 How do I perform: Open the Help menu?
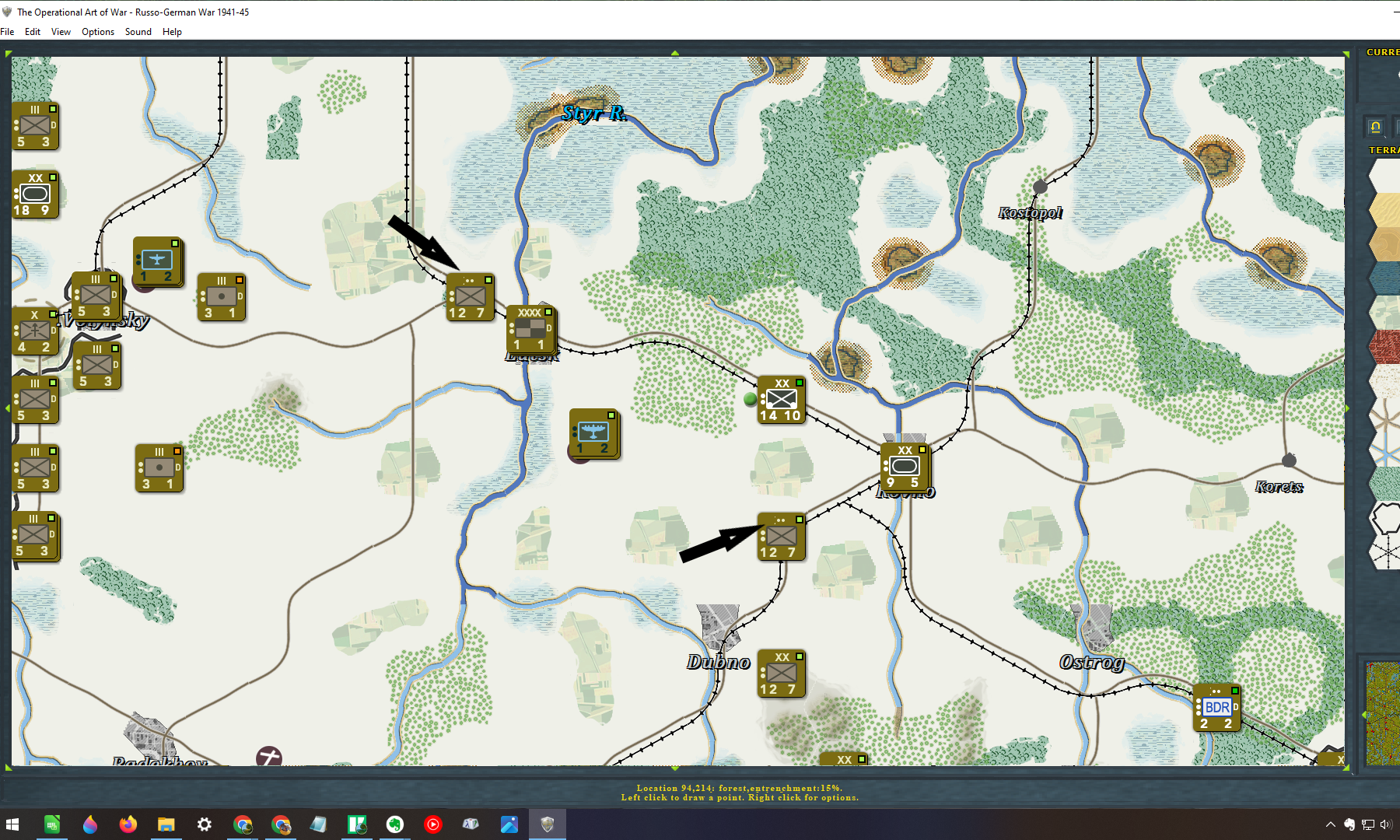pyautogui.click(x=172, y=32)
